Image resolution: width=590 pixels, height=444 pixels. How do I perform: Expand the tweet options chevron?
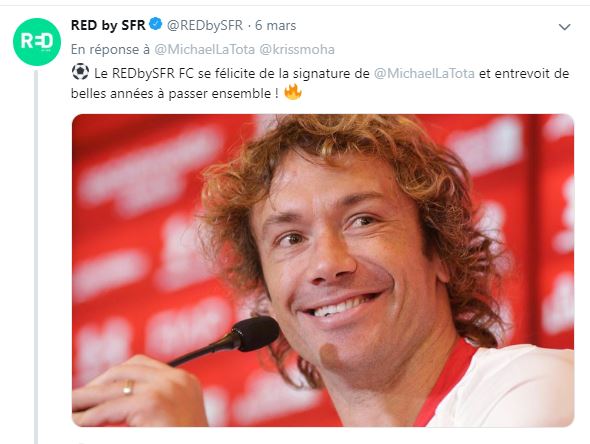coord(564,27)
